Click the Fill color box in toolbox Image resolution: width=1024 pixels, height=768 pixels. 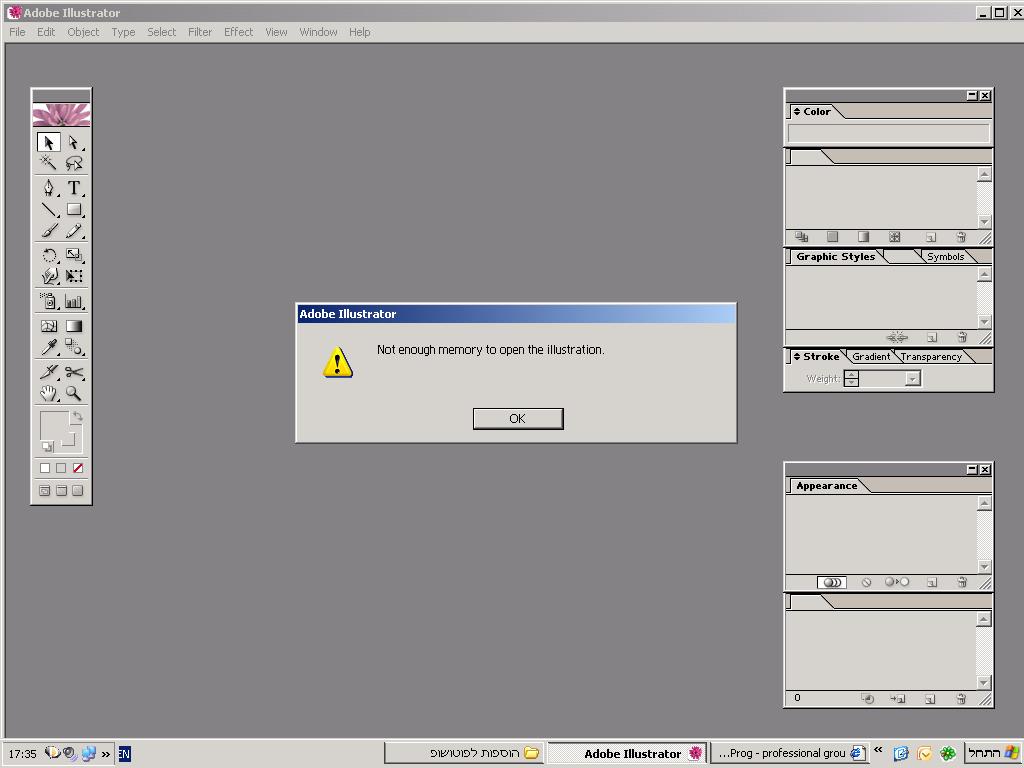point(54,426)
